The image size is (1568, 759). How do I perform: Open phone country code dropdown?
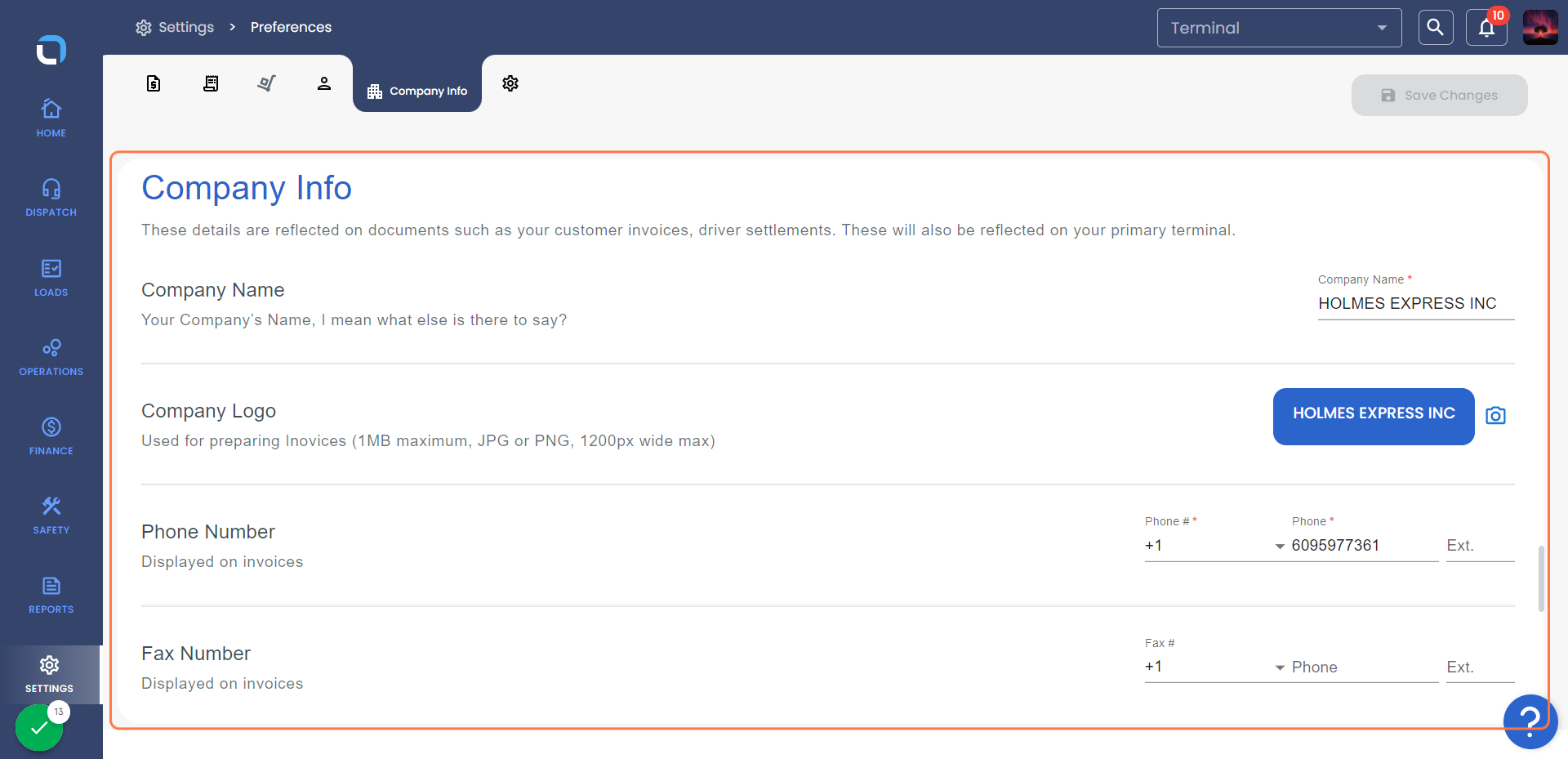(1214, 546)
